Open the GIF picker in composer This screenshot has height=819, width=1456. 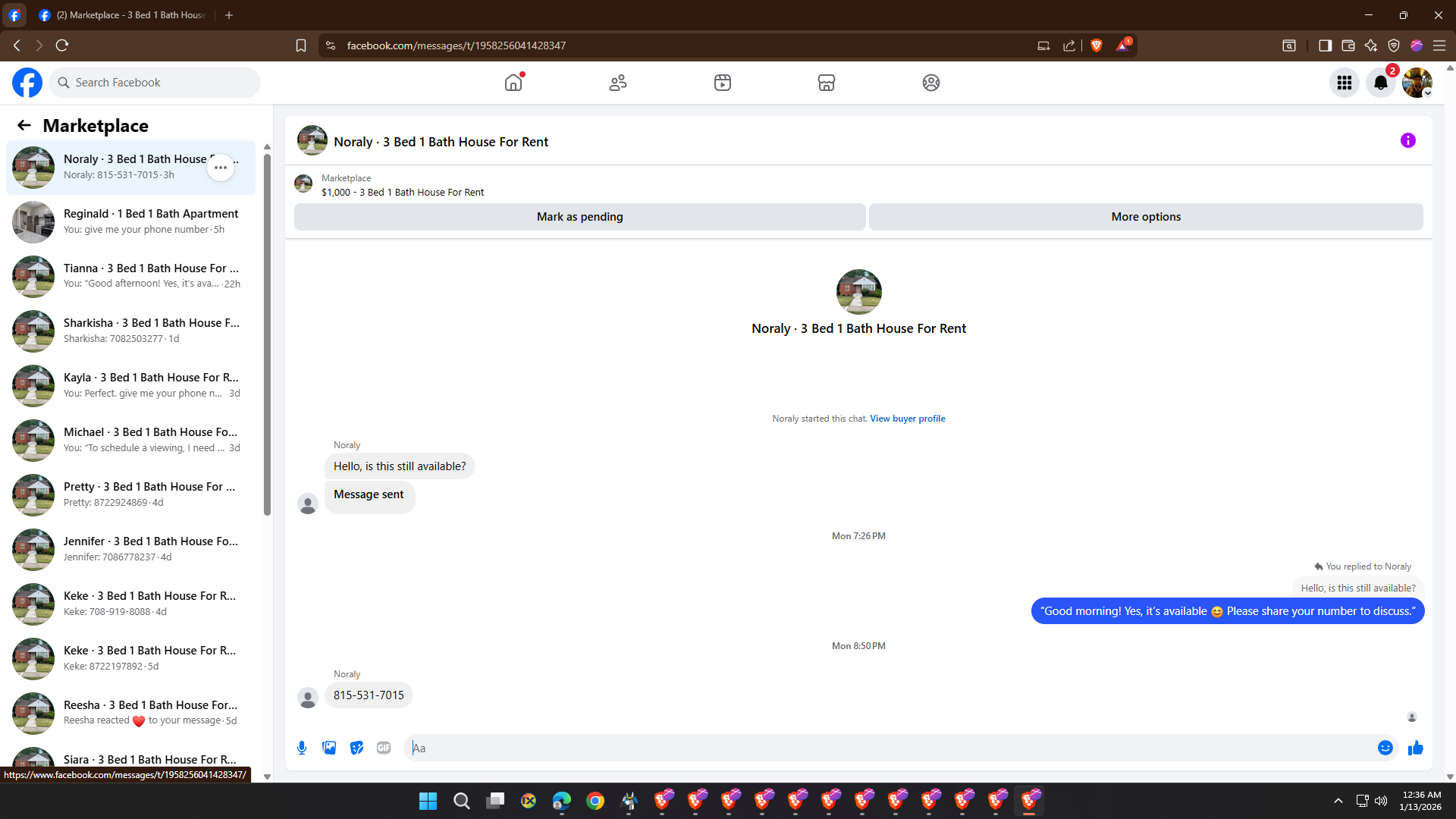click(x=384, y=748)
